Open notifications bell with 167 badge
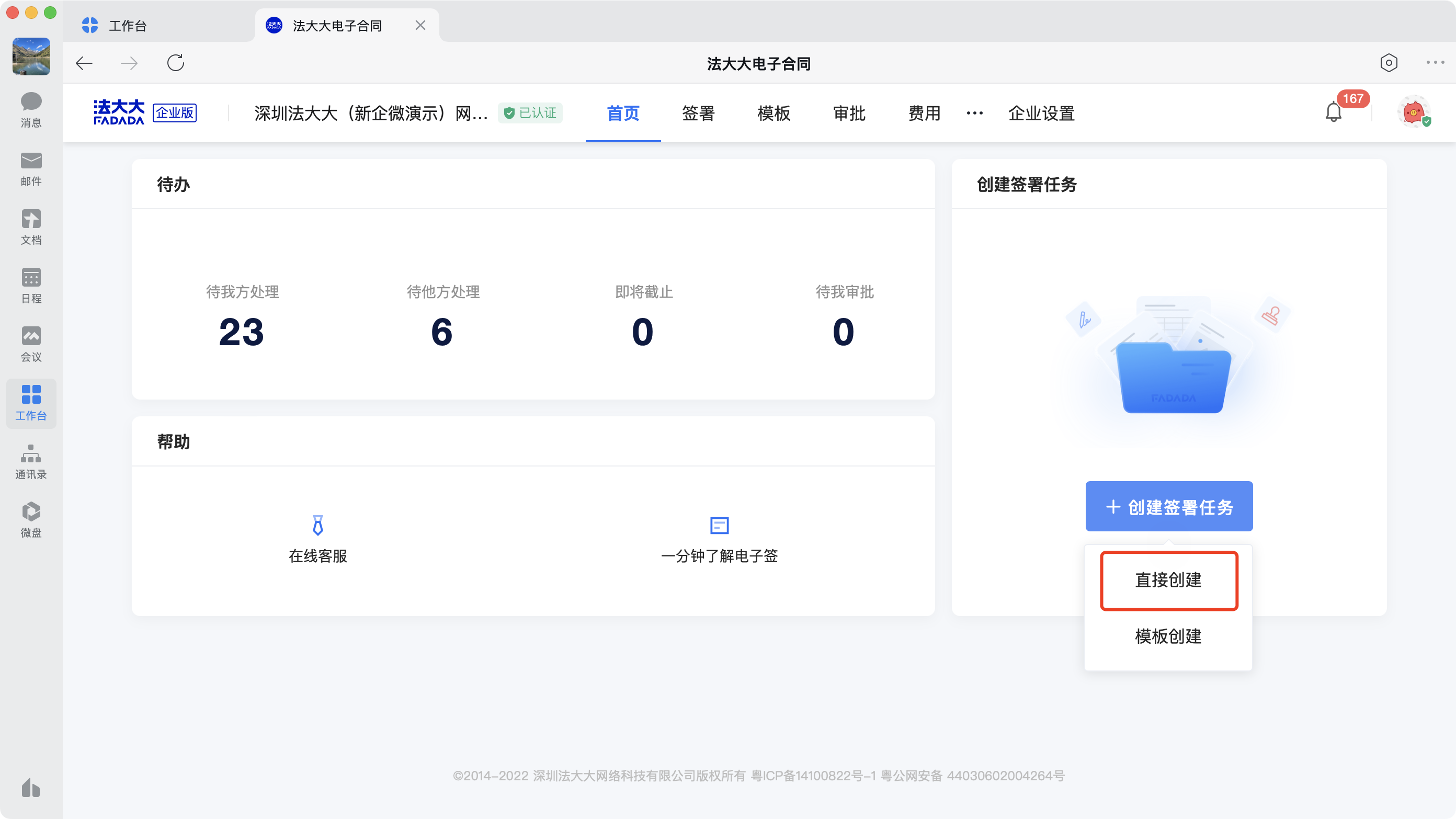The width and height of the screenshot is (1456, 819). pyautogui.click(x=1334, y=111)
